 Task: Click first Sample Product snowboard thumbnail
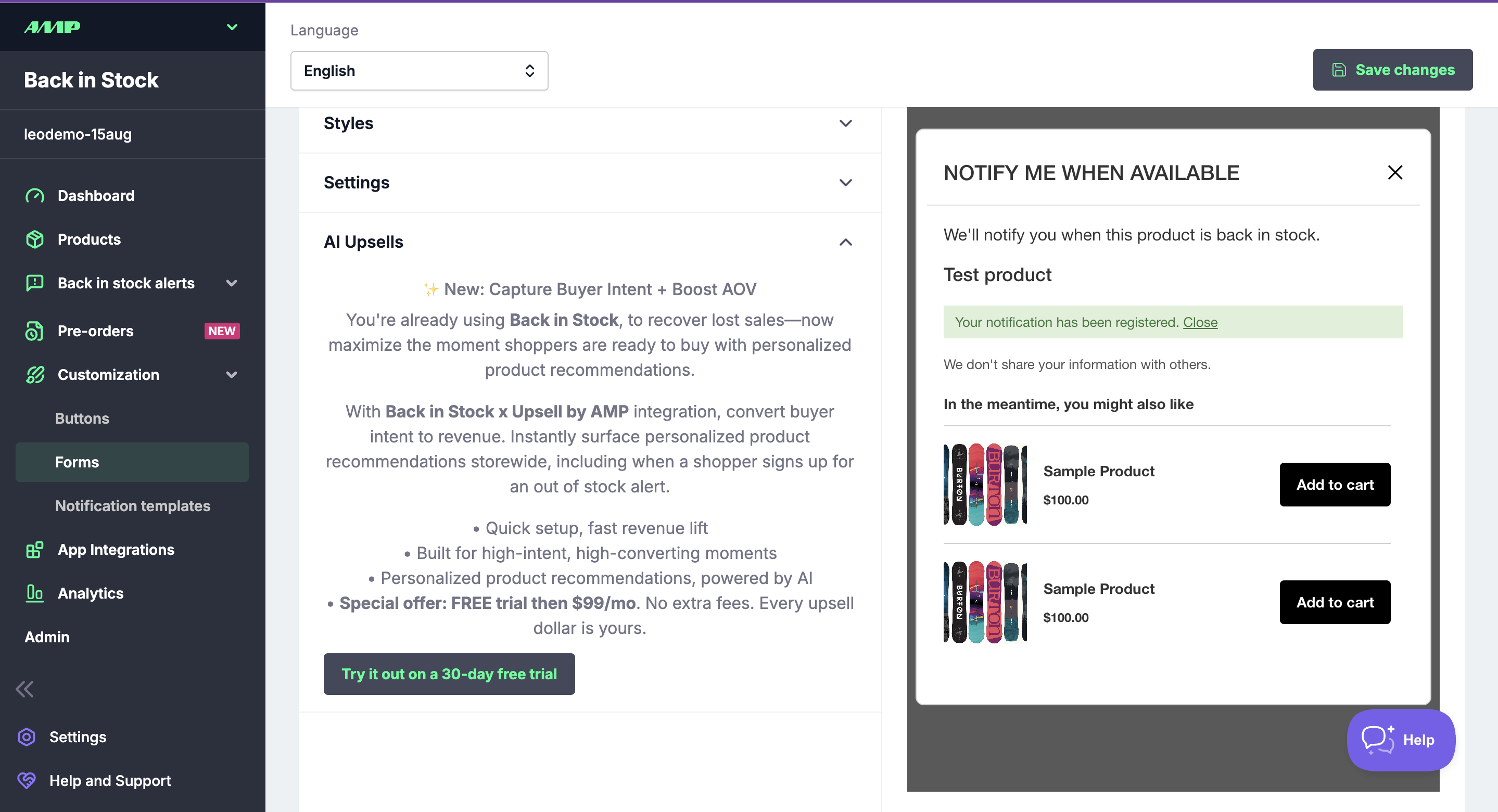click(985, 485)
